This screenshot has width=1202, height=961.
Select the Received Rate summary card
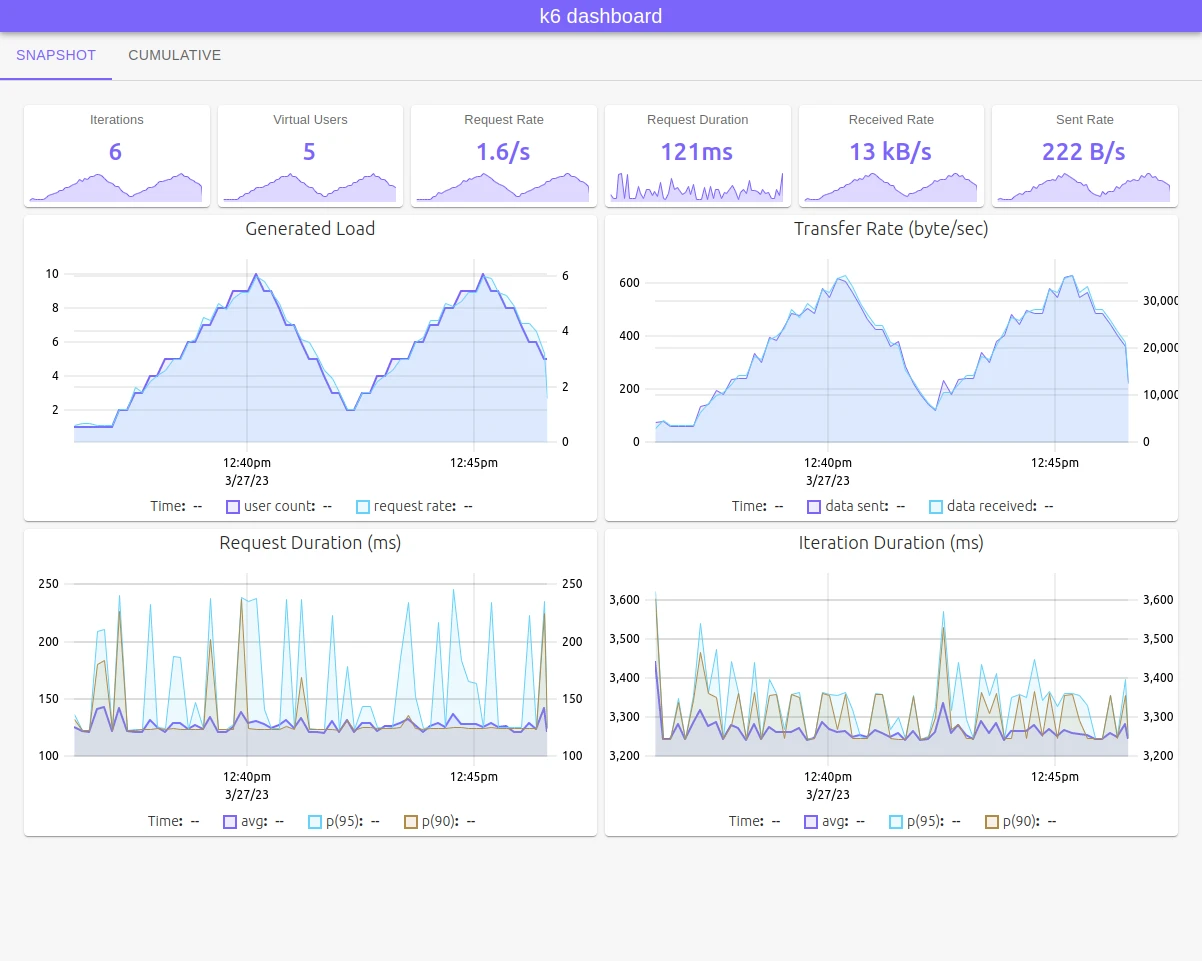[891, 156]
